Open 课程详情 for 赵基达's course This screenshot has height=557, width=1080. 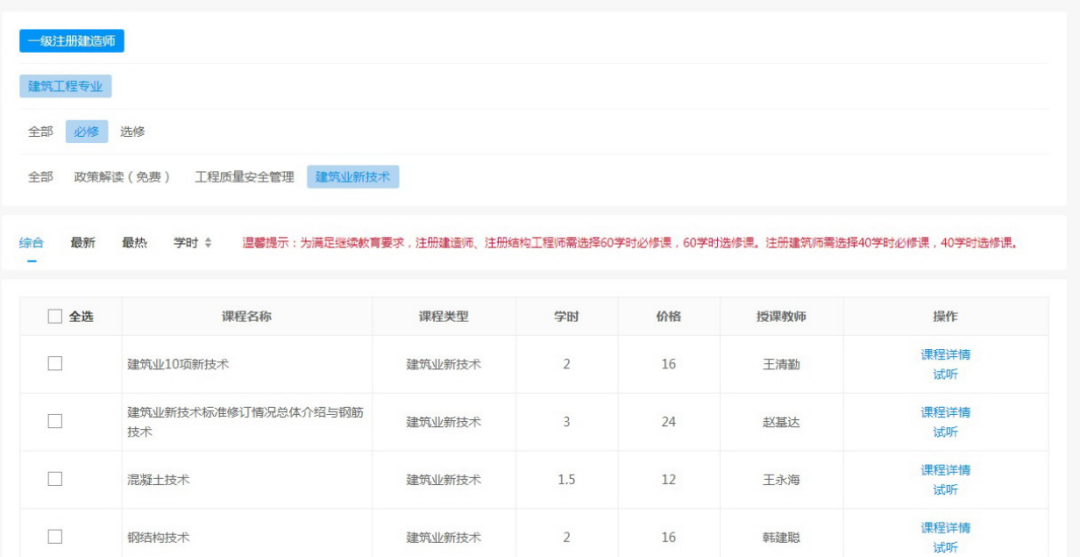(946, 412)
